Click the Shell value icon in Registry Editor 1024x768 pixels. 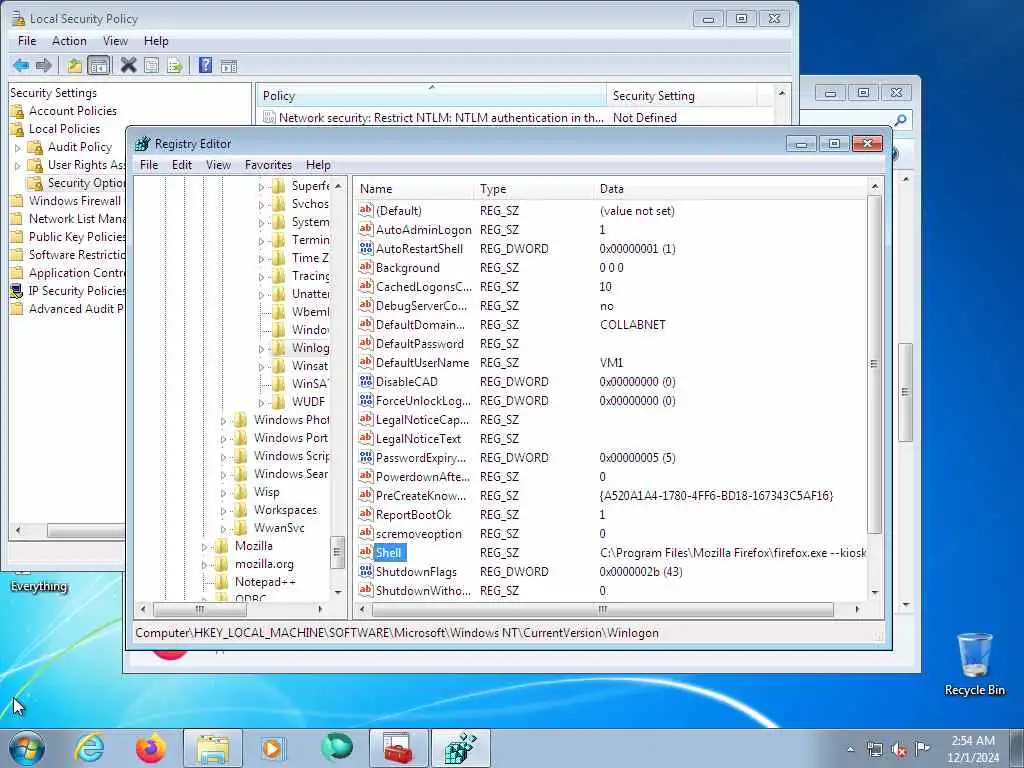pos(366,552)
